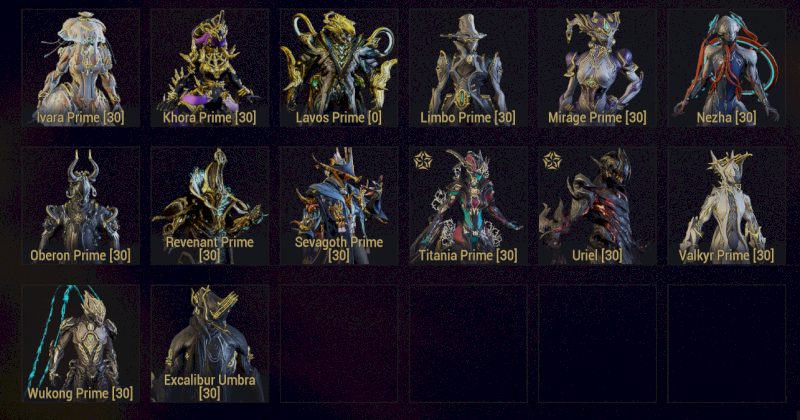The image size is (800, 420).
Task: Pick Valkyr Prime from the grid
Action: tap(727, 206)
